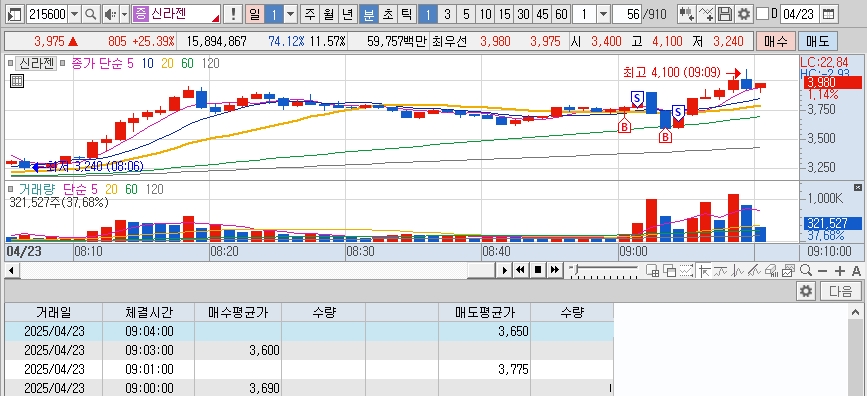Choose the 60-minute interval tab
Screen dimensions: 867x396
[561, 14]
